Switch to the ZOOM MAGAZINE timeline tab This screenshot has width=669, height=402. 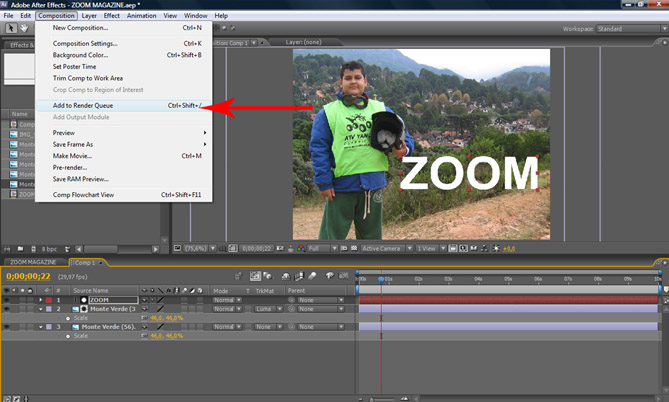click(32, 260)
